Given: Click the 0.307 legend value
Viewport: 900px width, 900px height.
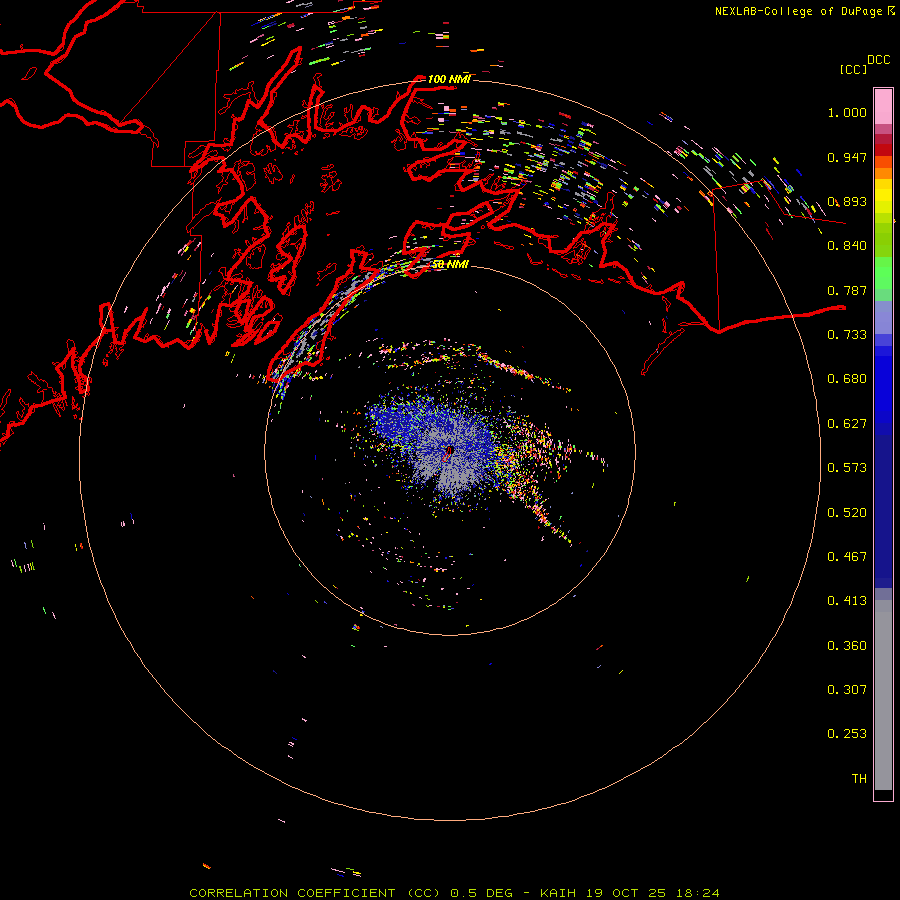Looking at the screenshot, I should 847,690.
